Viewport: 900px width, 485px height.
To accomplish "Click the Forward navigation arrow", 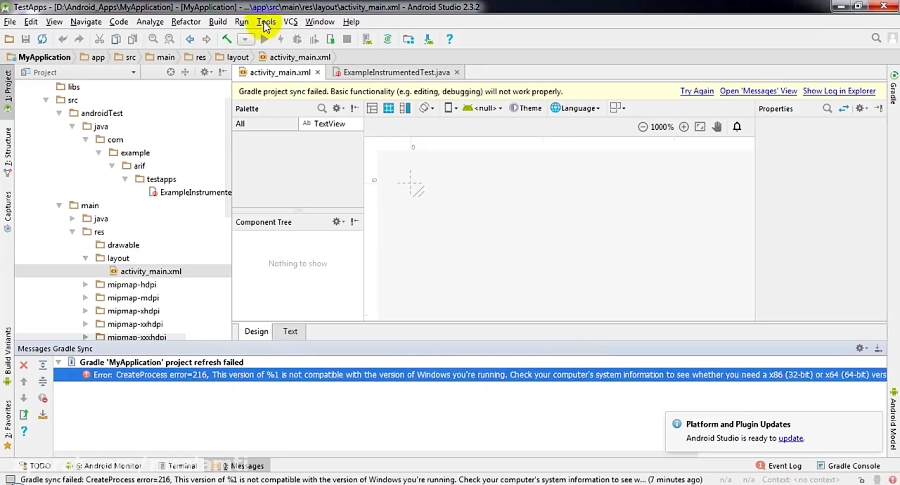I will coord(206,39).
